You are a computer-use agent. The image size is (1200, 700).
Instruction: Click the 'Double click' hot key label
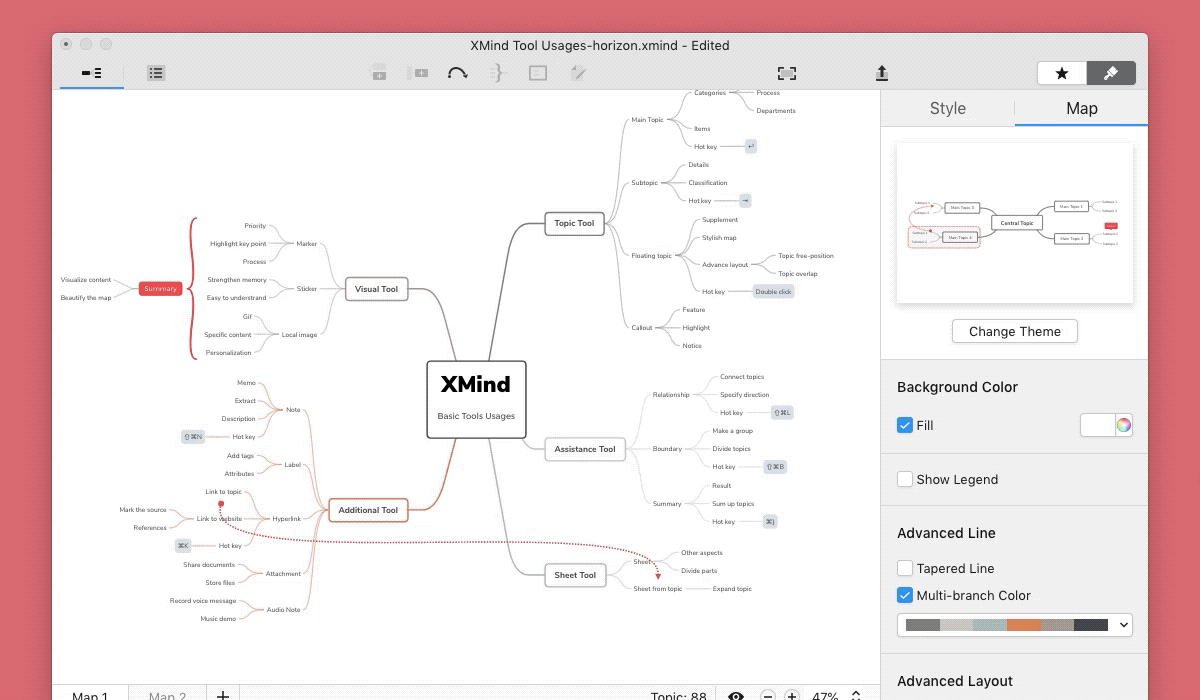[x=773, y=291]
